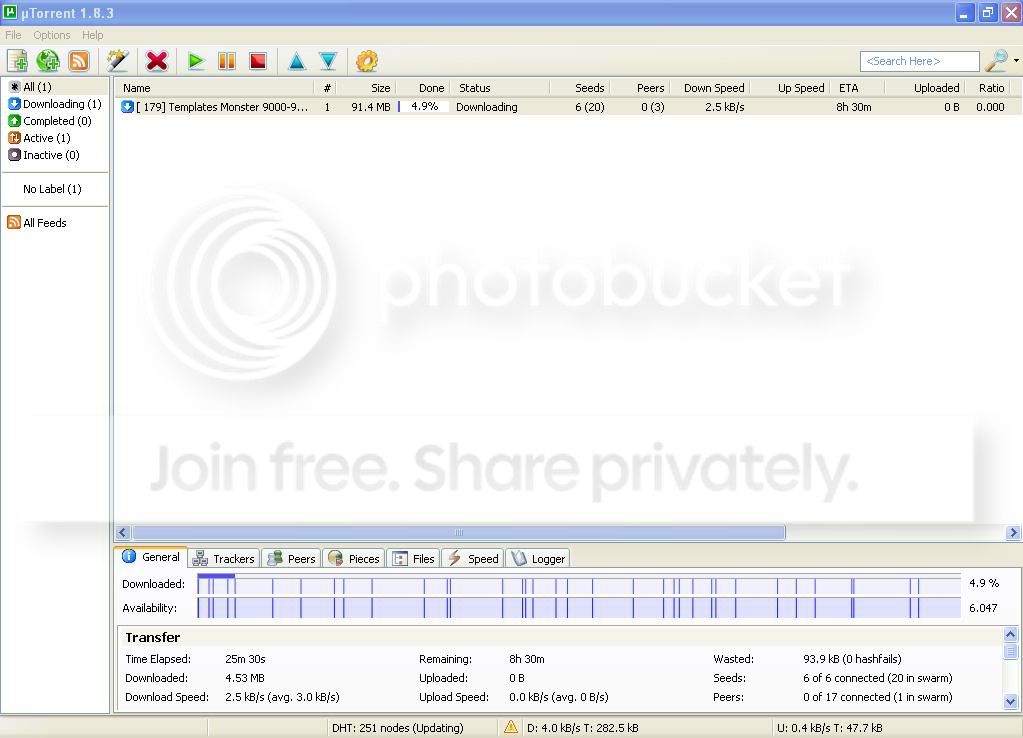Screen dimensions: 1023x738
Task: Click the yellow warning icon in status bar
Action: point(511,727)
